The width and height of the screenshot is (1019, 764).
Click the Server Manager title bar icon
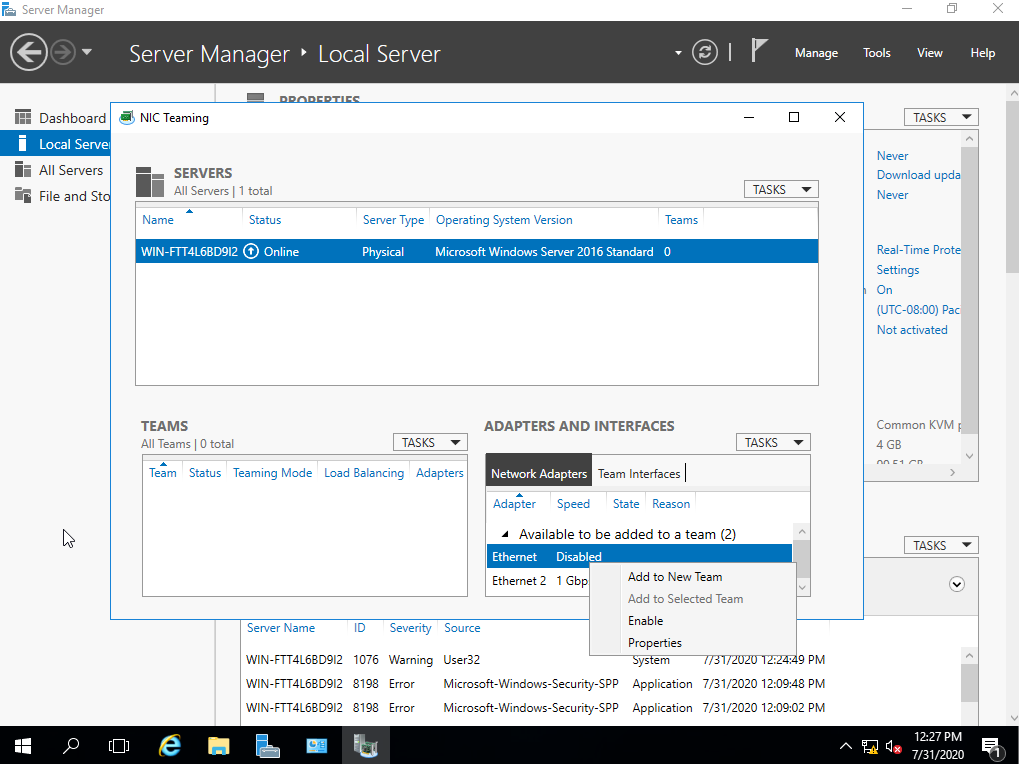click(9, 10)
